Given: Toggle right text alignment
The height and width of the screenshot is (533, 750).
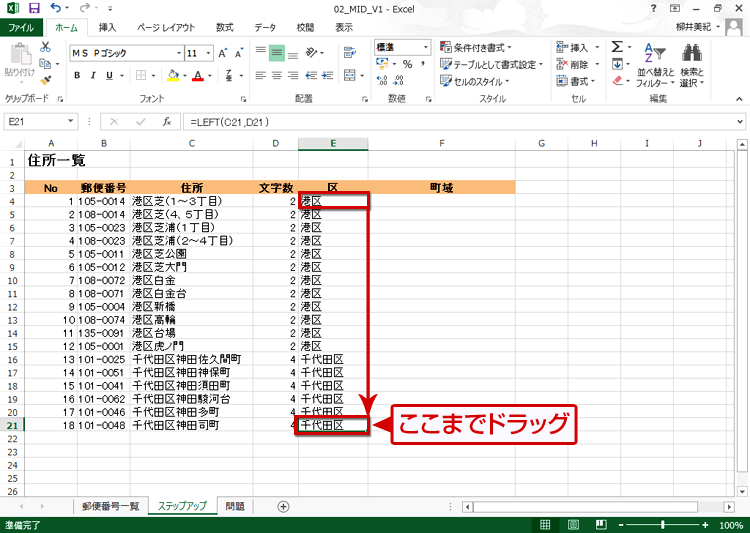Looking at the screenshot, I should click(x=293, y=75).
